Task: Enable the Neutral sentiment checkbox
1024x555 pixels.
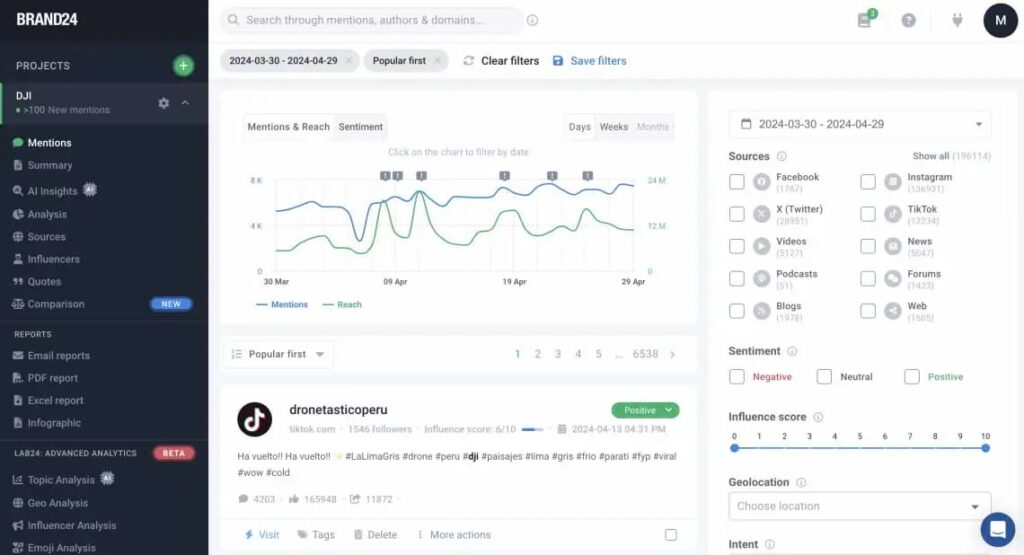Action: pyautogui.click(x=824, y=377)
